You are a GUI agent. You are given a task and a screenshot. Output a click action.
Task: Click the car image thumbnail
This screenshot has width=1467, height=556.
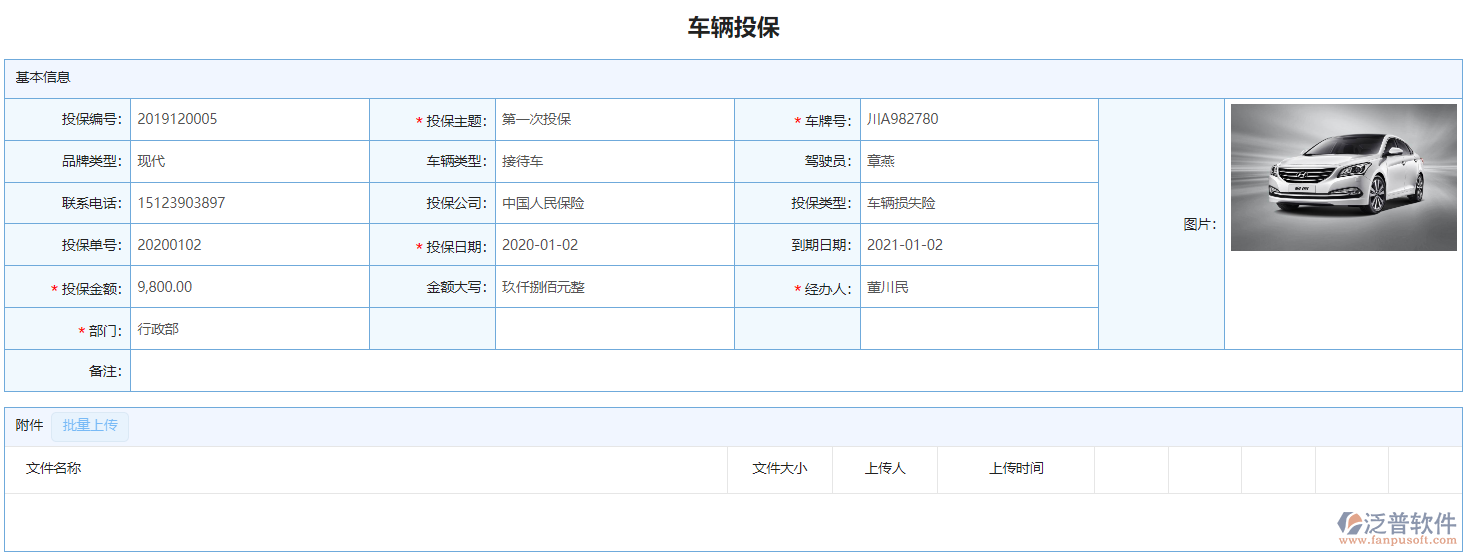[x=1343, y=177]
